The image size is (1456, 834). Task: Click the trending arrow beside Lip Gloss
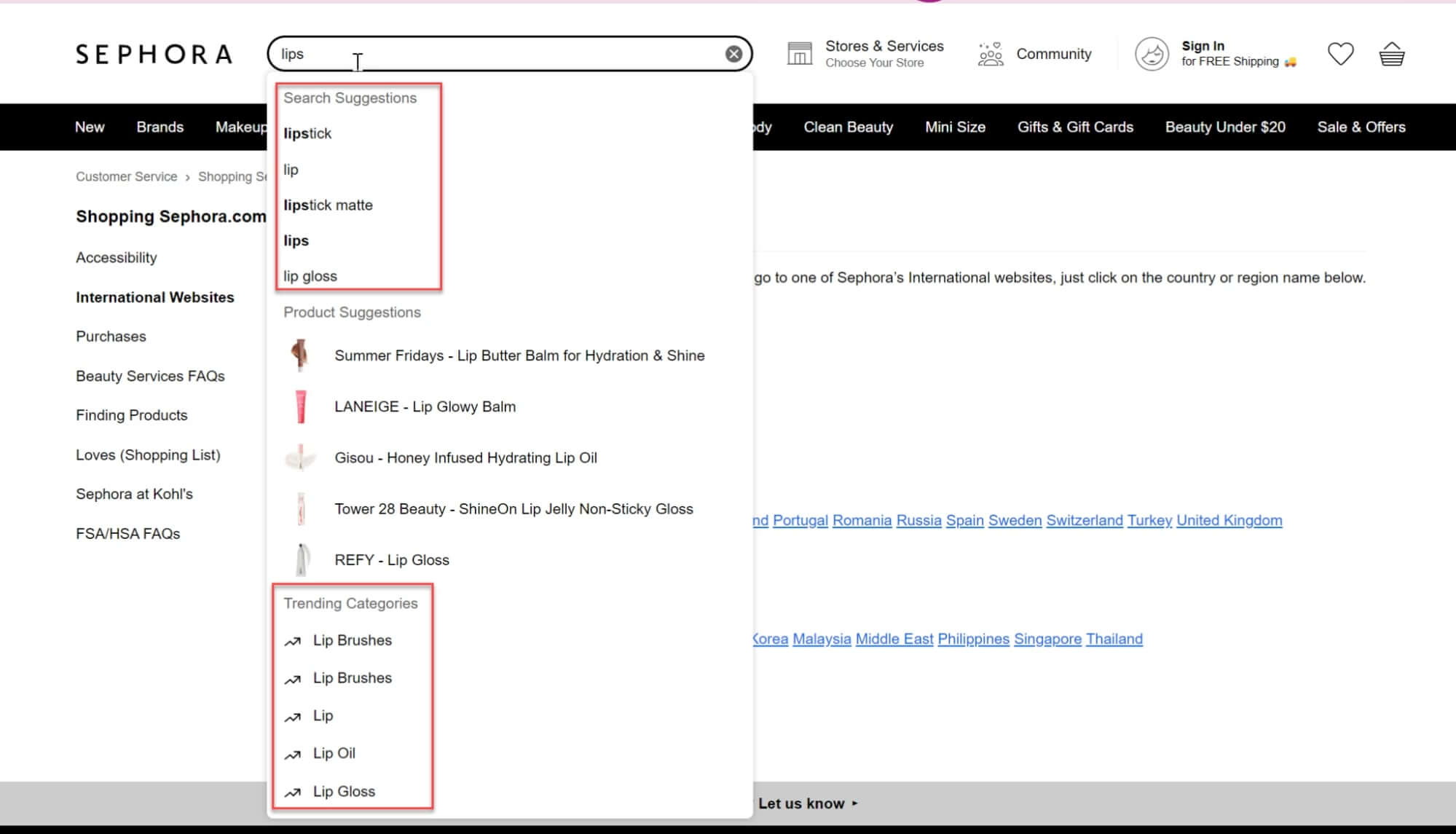pyautogui.click(x=292, y=792)
